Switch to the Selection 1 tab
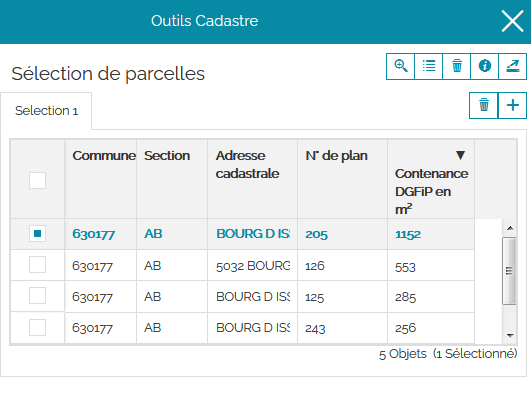 (46, 111)
